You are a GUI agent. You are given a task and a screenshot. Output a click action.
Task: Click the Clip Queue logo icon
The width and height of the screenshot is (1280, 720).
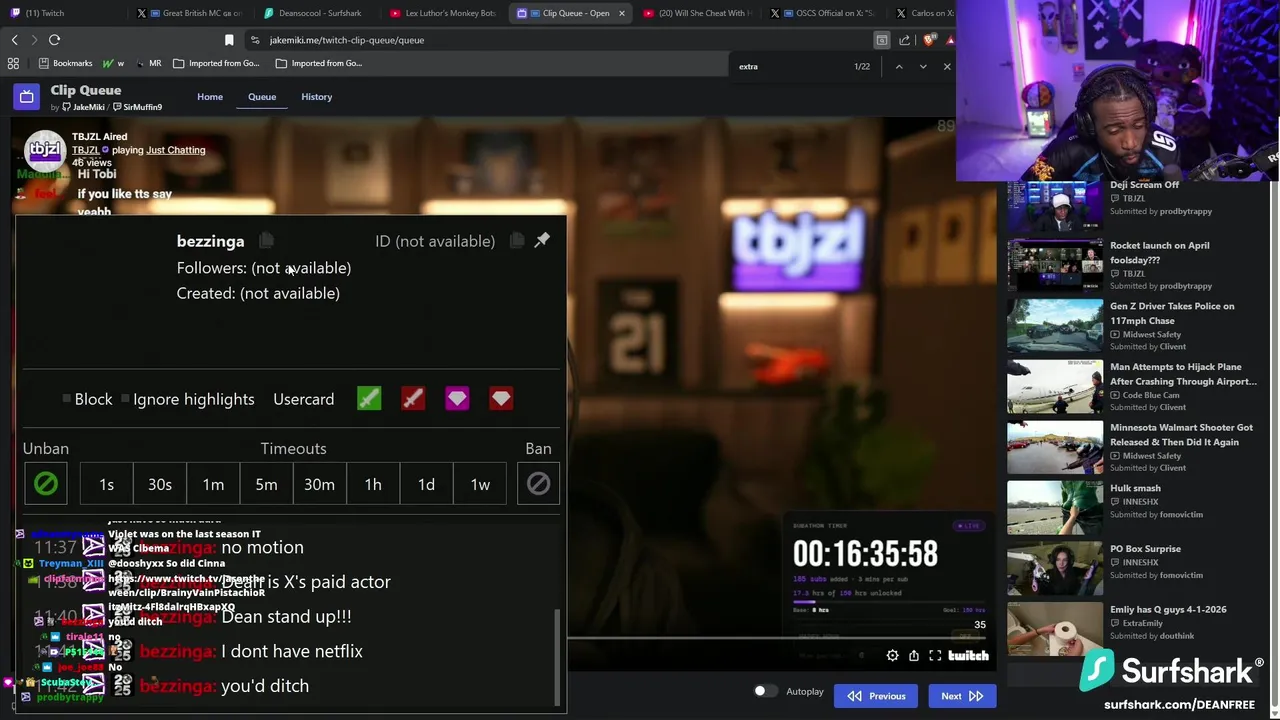click(x=27, y=97)
